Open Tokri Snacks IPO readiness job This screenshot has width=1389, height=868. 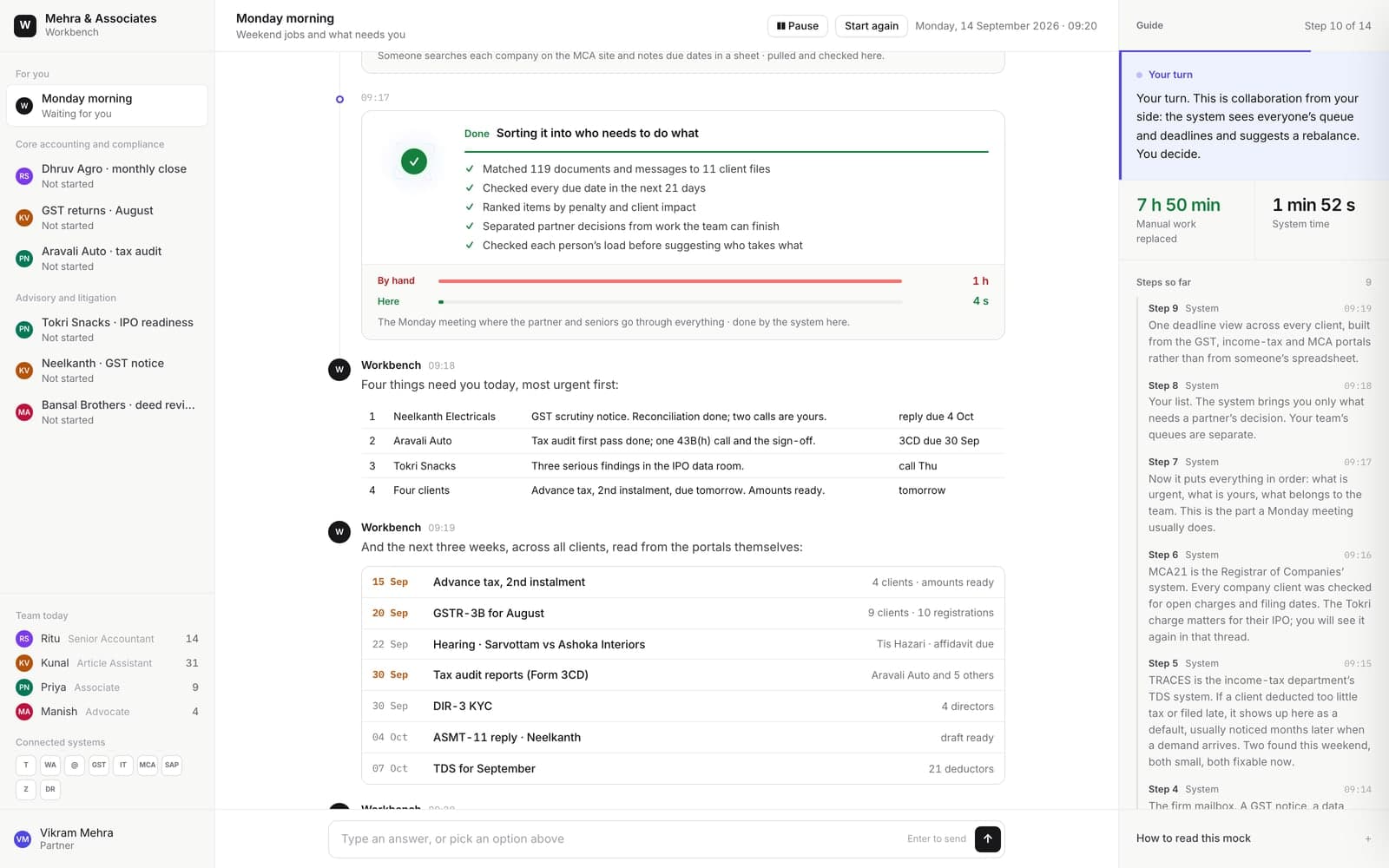107,330
